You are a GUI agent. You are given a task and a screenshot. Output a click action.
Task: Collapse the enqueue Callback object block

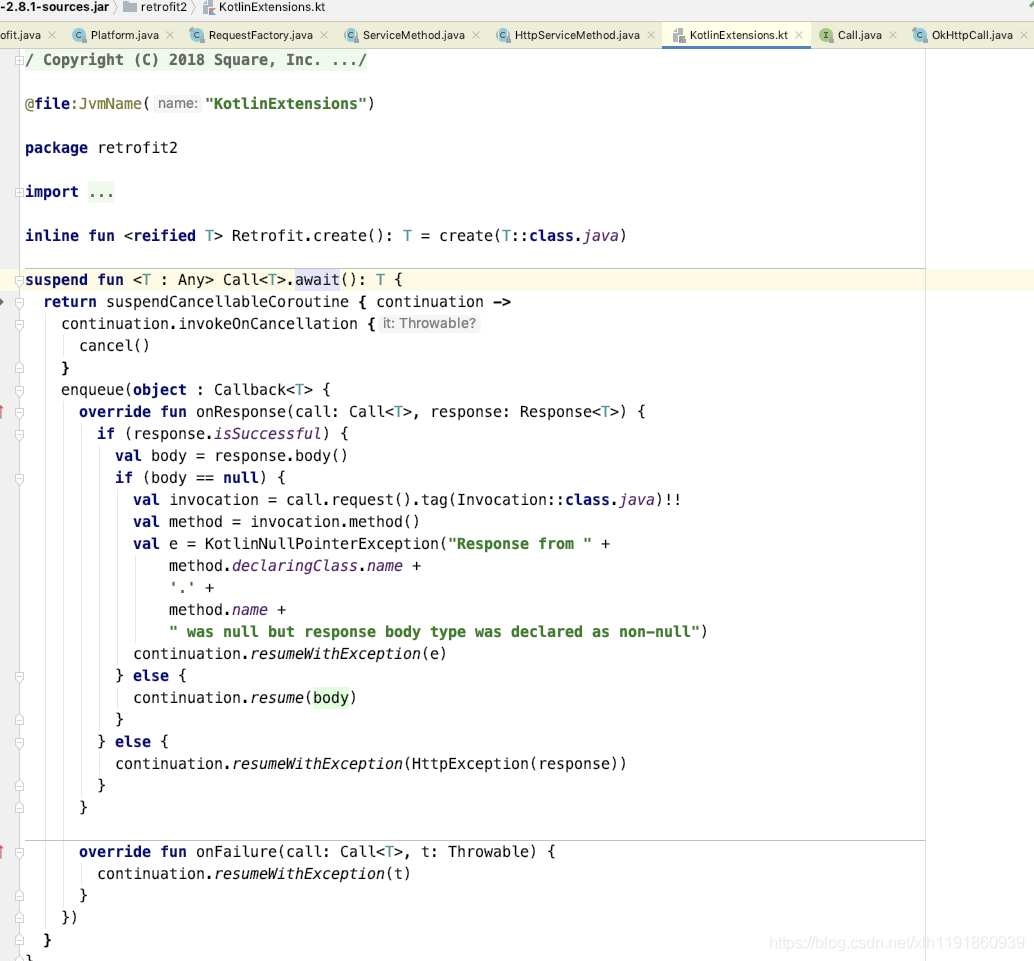(19, 390)
